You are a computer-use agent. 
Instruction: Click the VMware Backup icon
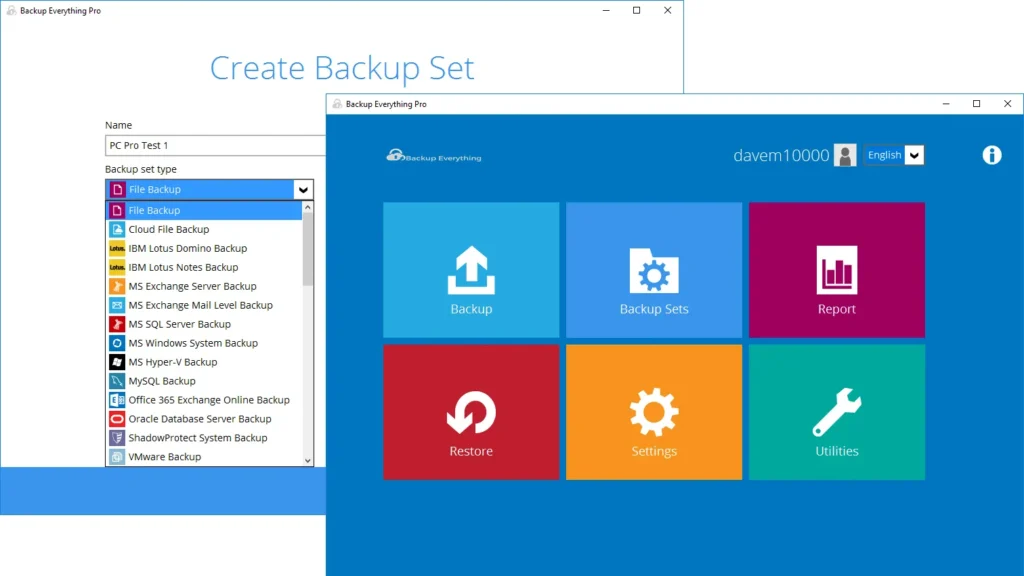117,456
